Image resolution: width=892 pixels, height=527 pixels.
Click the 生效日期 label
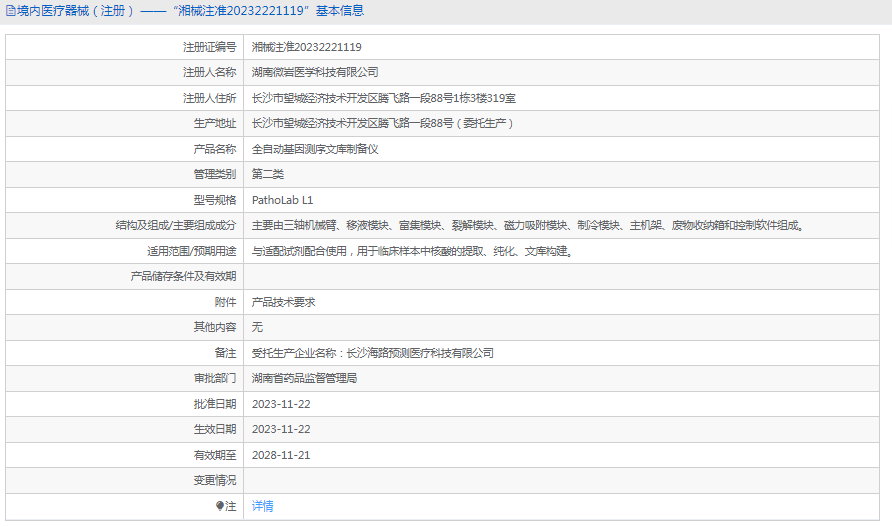(x=214, y=429)
